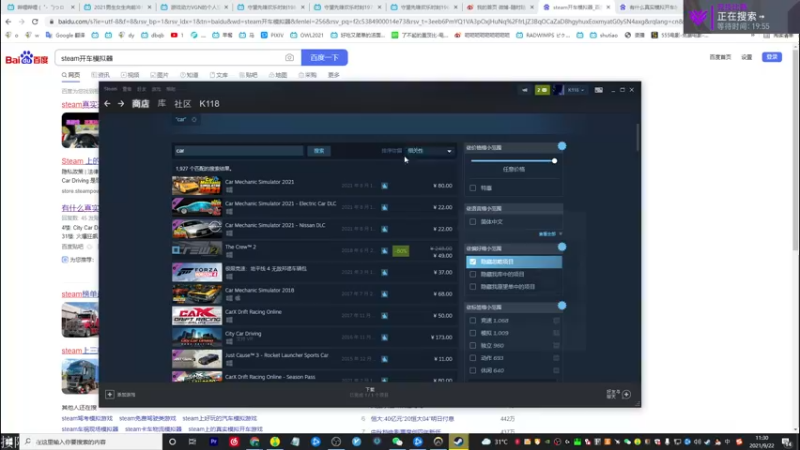The width and height of the screenshot is (800, 450).
Task: Switch to Baidu 图片 results tab
Action: [160, 75]
